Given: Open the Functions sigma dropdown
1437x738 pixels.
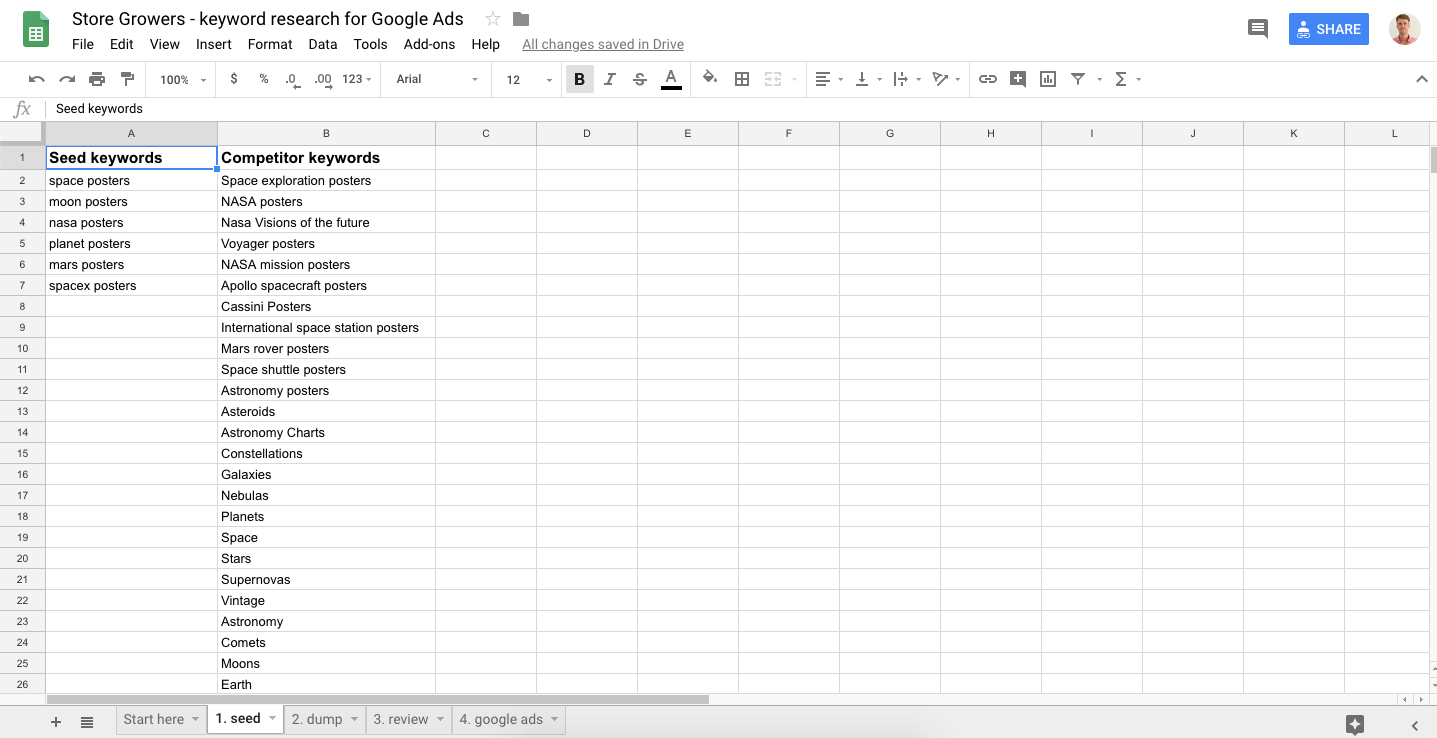Looking at the screenshot, I should [x=1127, y=79].
